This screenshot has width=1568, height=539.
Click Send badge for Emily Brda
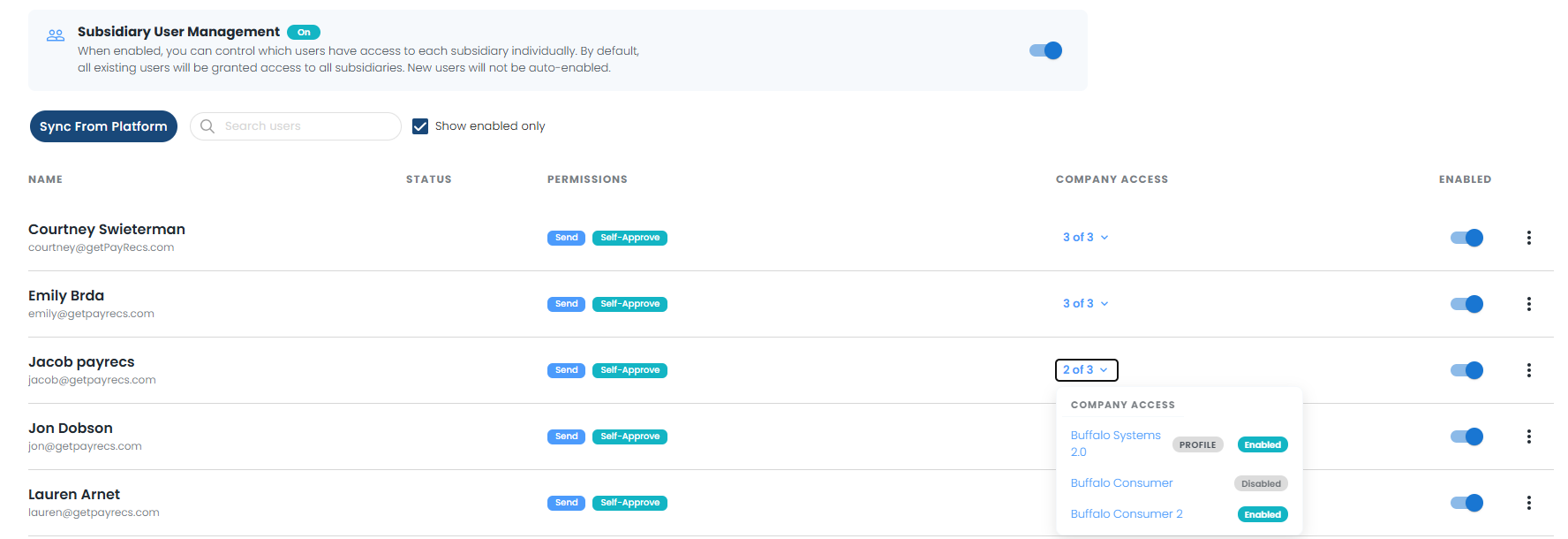[566, 304]
